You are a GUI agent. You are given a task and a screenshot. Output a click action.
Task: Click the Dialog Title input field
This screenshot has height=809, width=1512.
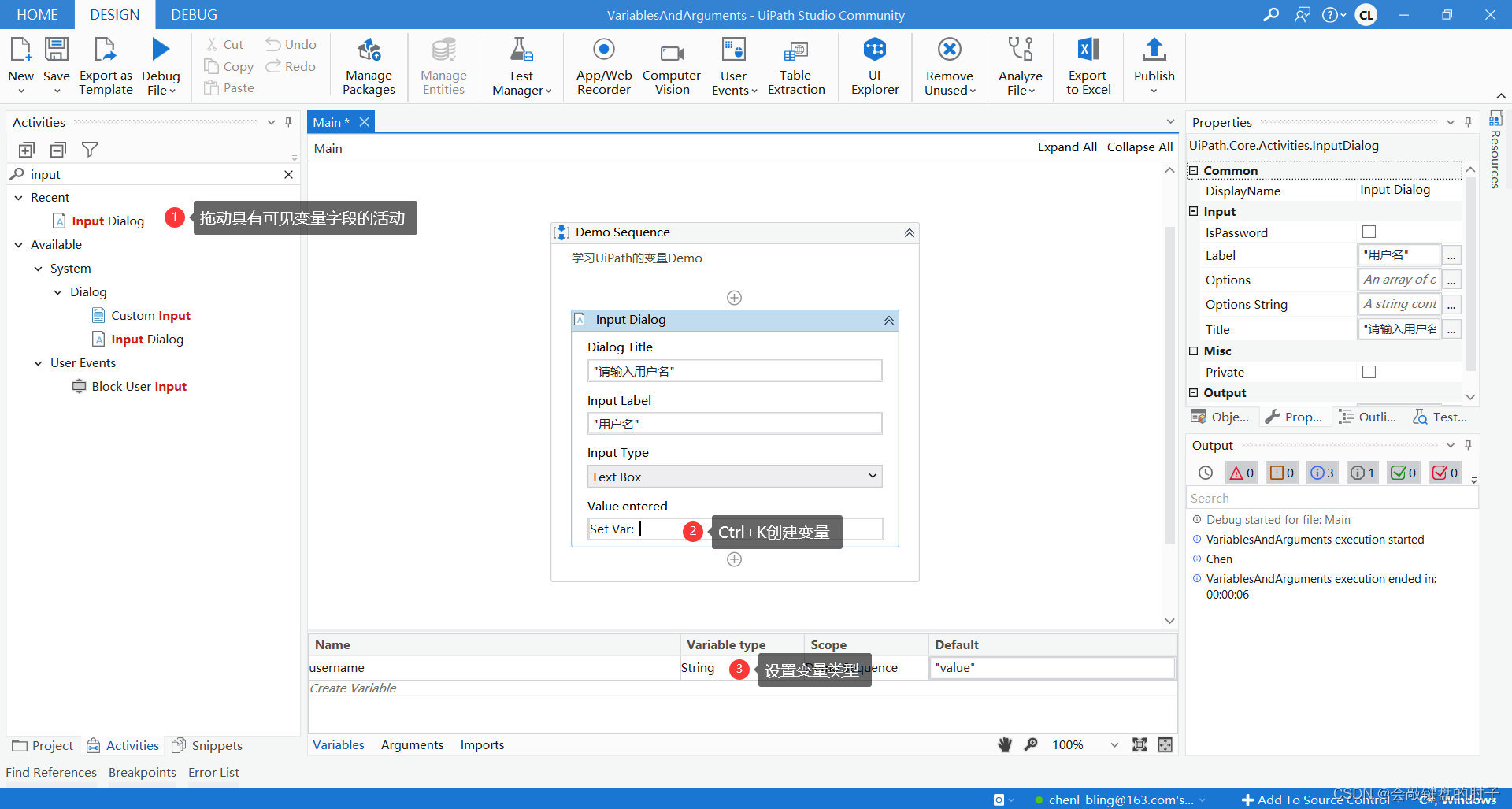[735, 371]
